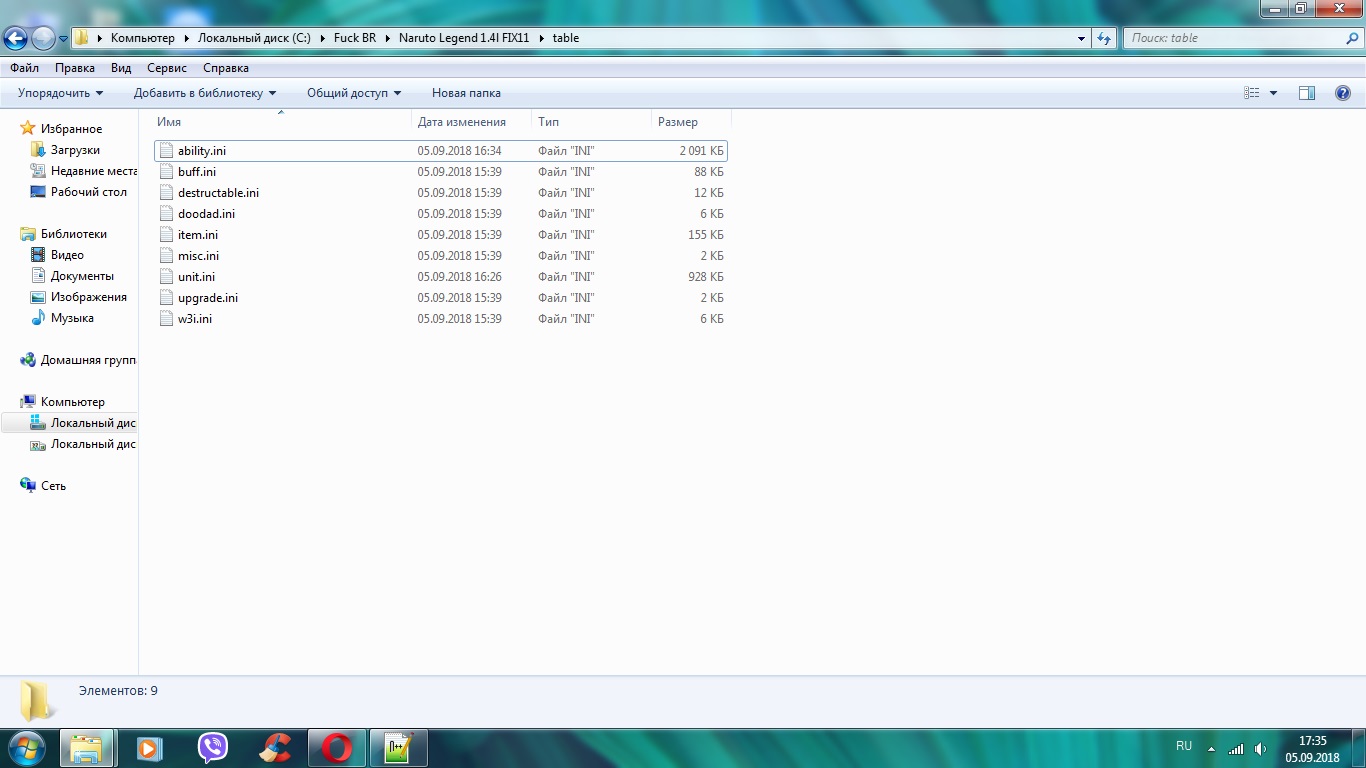Screen dimensions: 1366x768
Task: Open the Правка menu
Action: [75, 68]
